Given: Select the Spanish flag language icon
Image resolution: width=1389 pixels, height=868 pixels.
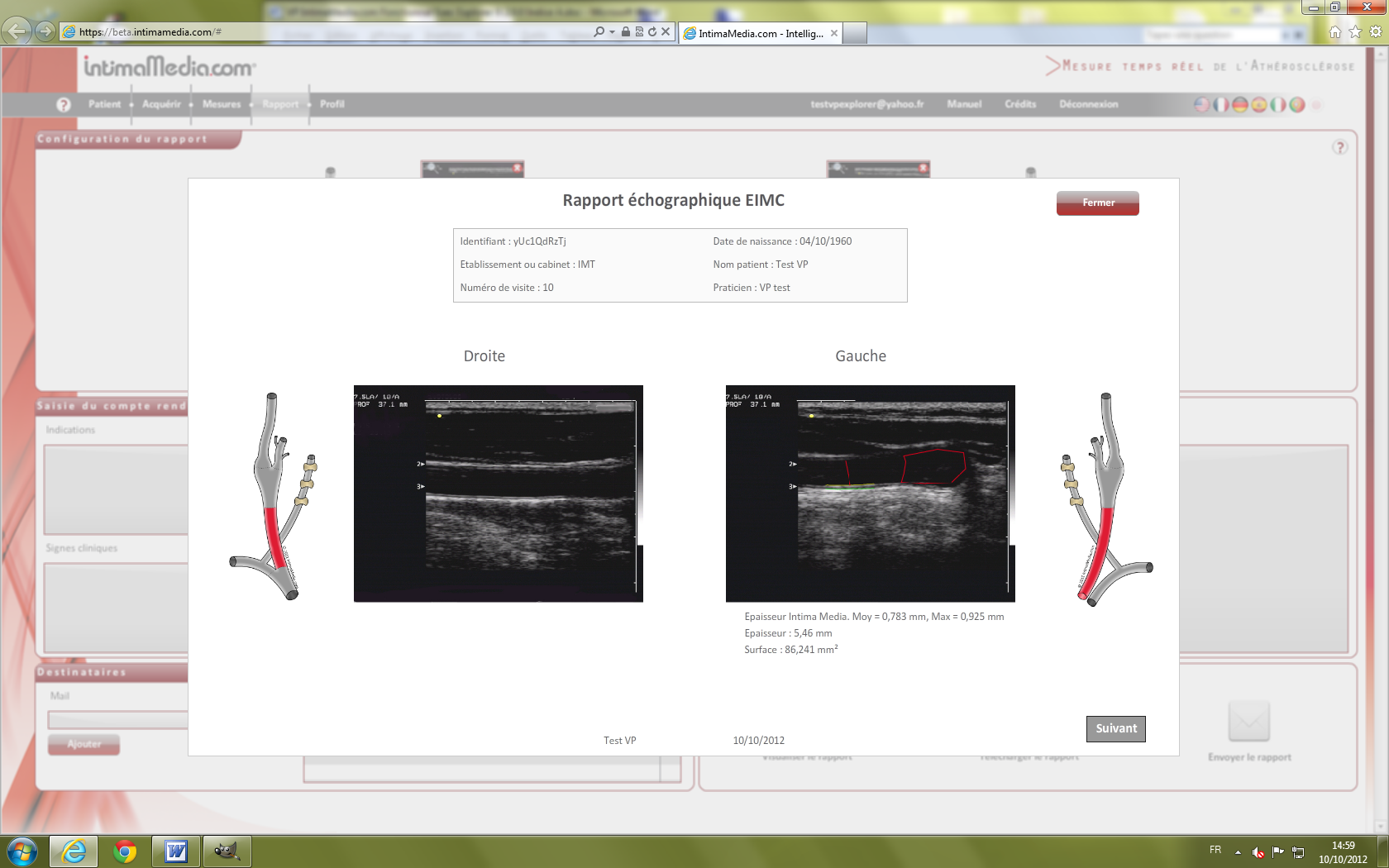Looking at the screenshot, I should (x=1258, y=105).
